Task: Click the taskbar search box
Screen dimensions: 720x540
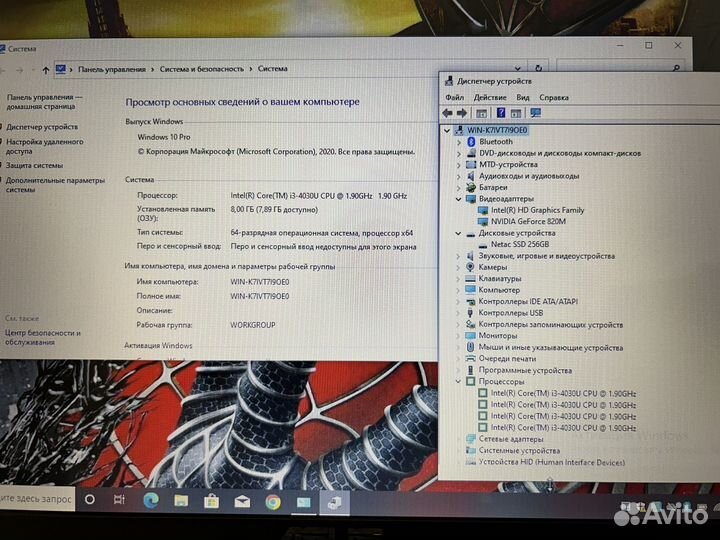Action: coord(37,499)
